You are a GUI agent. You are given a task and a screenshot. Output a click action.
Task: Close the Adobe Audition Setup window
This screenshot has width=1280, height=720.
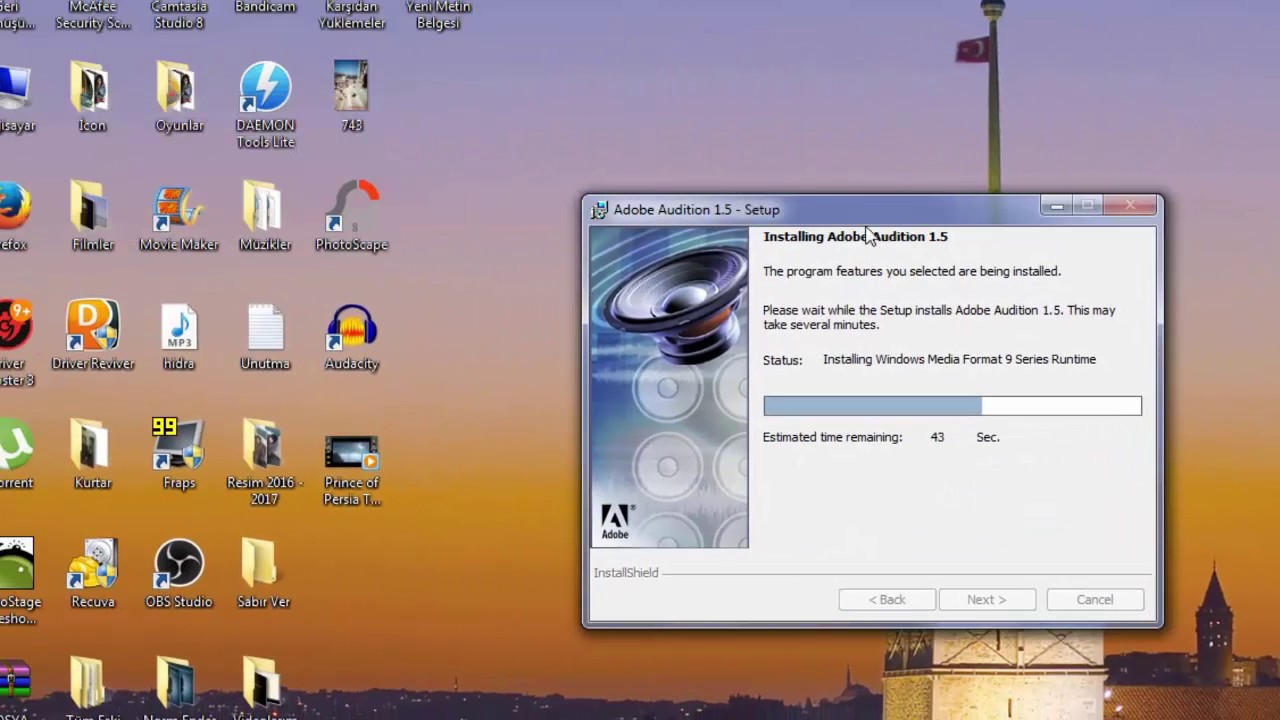1130,205
